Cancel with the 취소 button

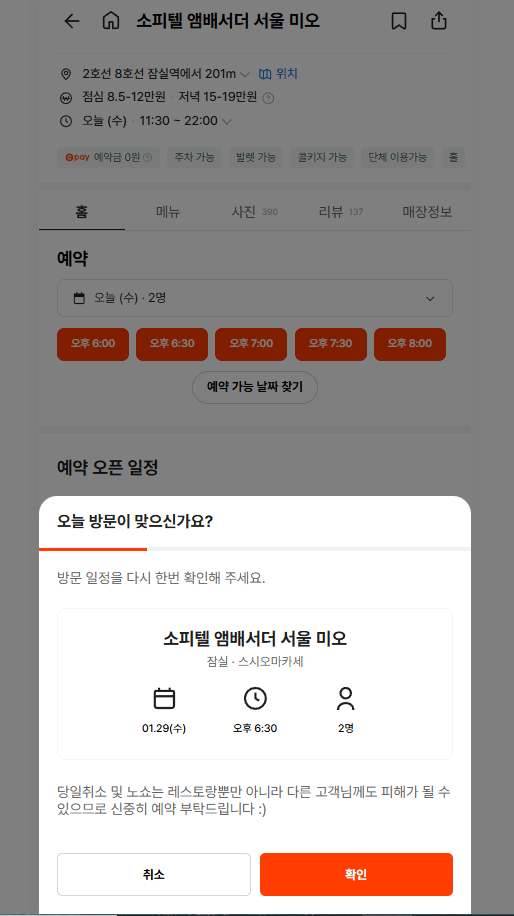tap(154, 875)
